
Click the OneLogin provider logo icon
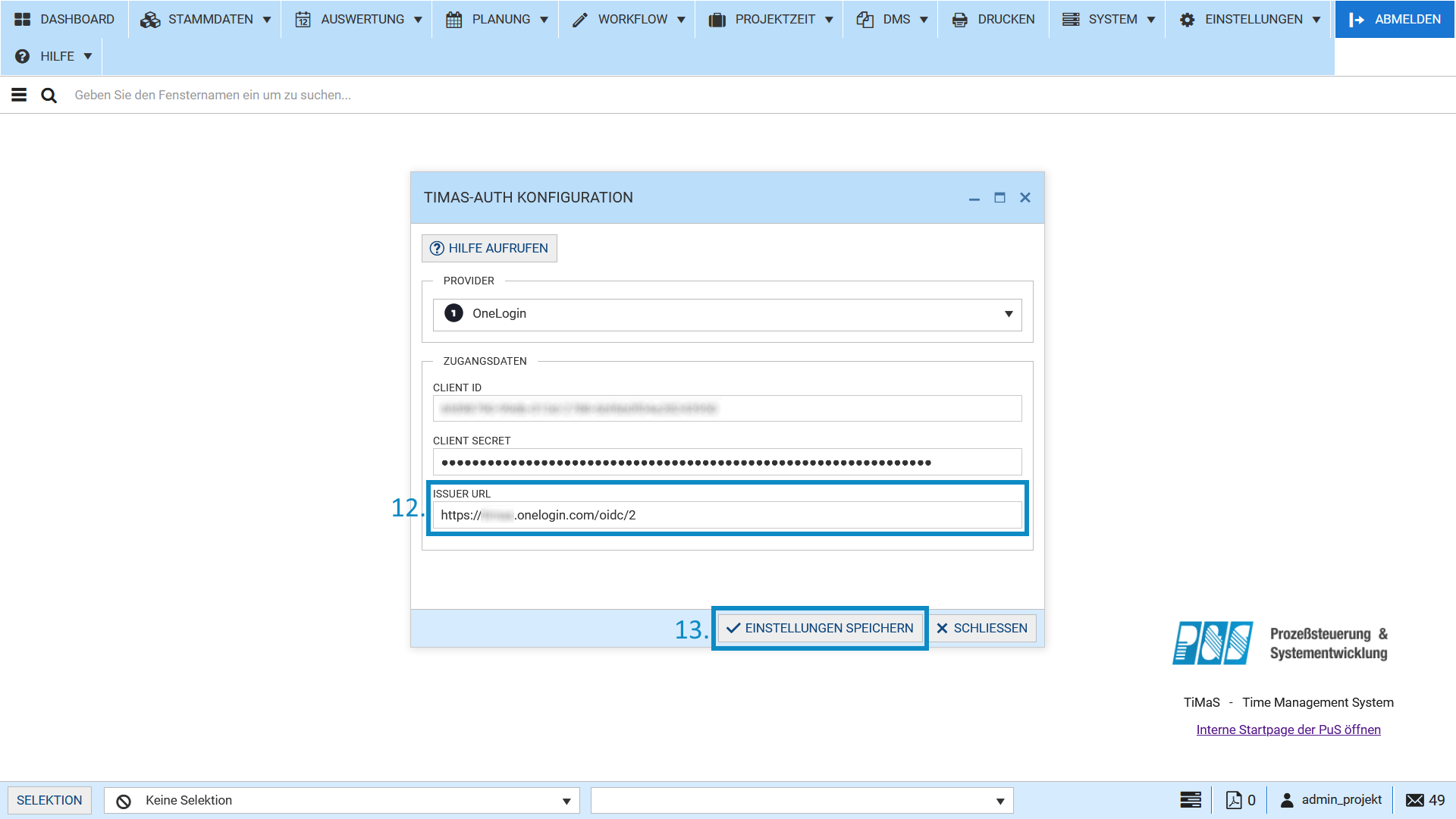[453, 313]
